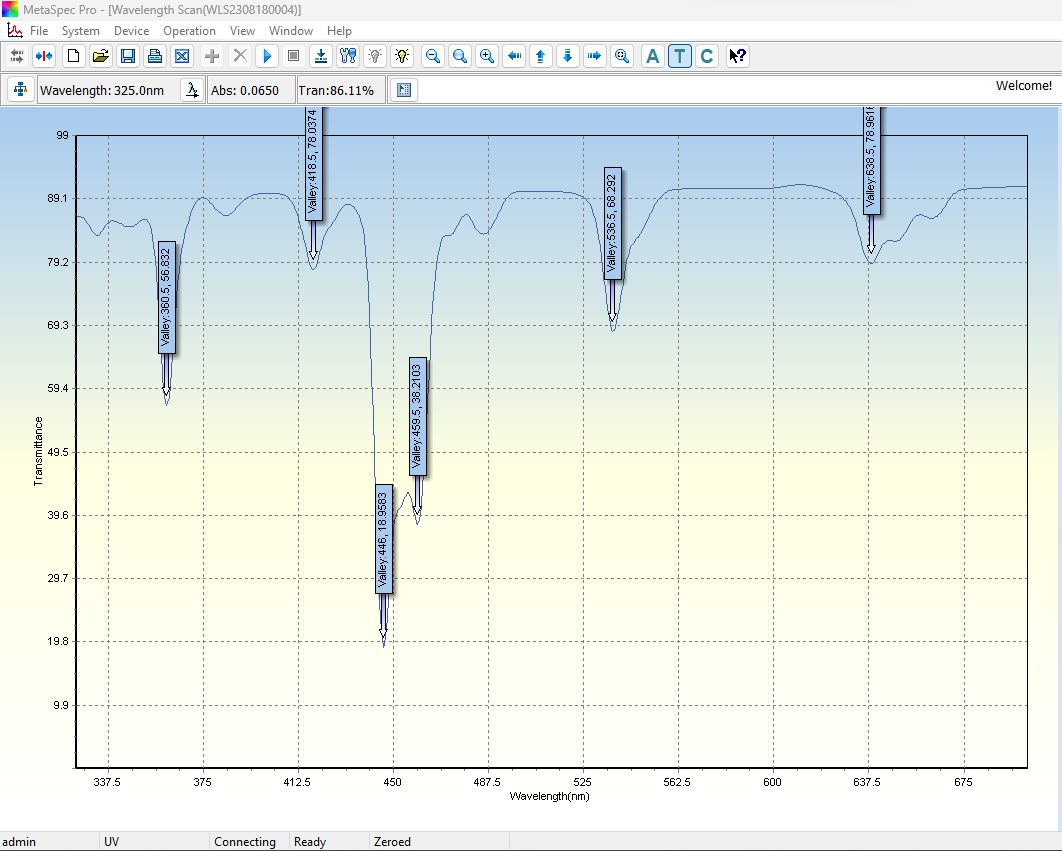Save the scan with the floppy disk icon
This screenshot has width=1062, height=851.
coord(127,56)
